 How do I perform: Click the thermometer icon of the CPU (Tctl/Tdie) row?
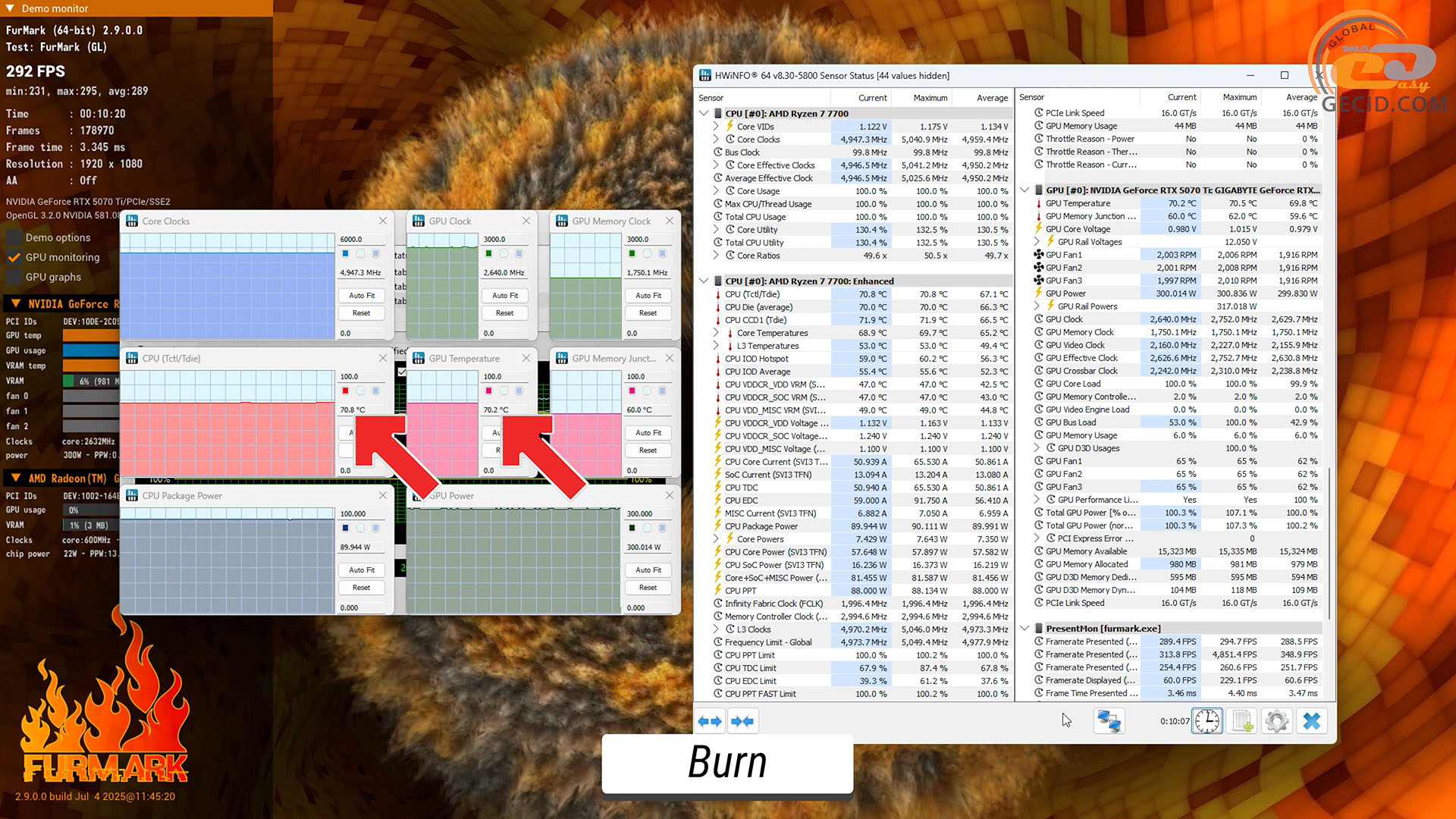pyautogui.click(x=718, y=294)
